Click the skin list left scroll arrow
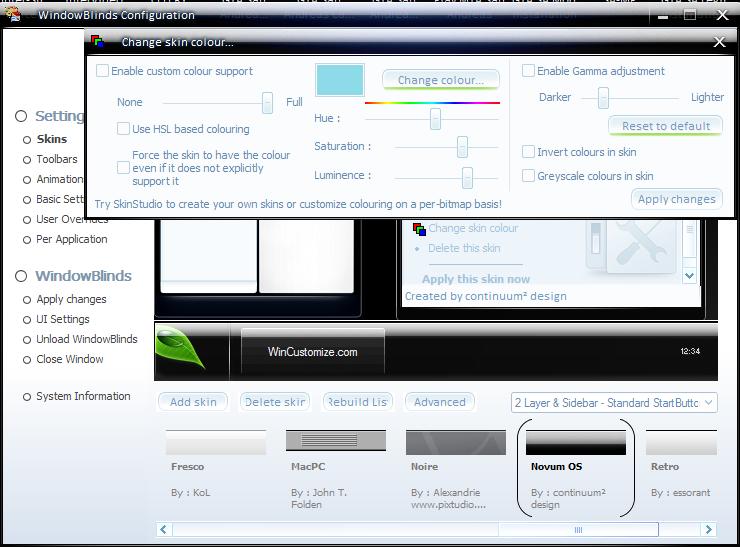 164,529
